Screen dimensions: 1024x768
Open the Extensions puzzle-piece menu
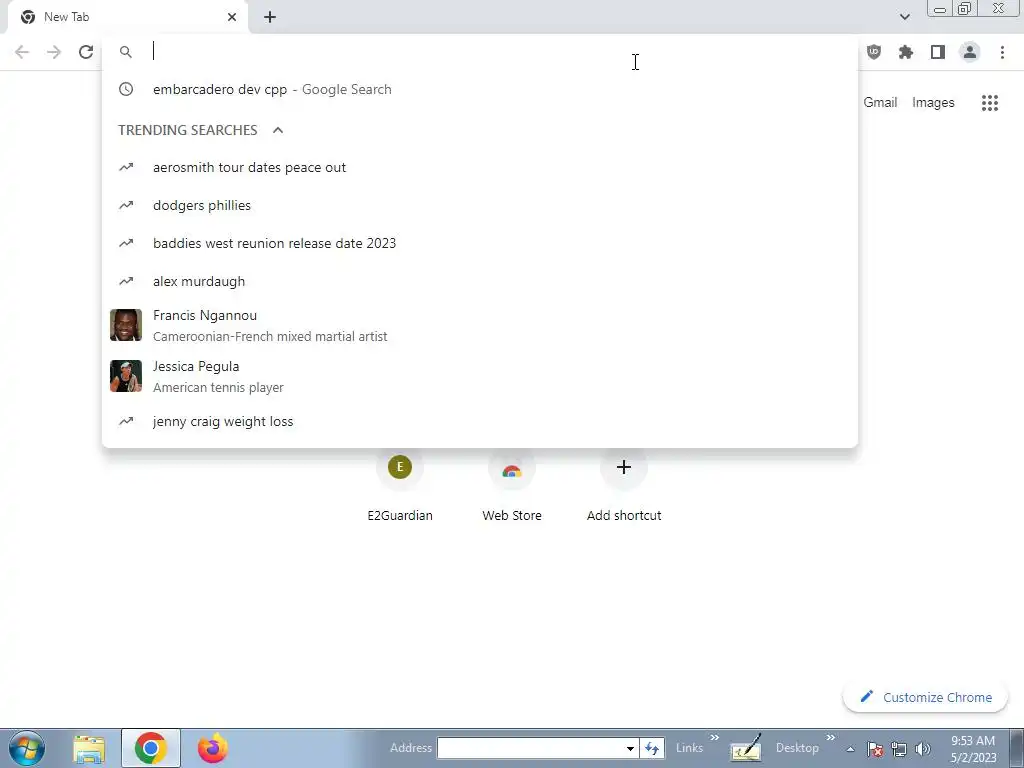pyautogui.click(x=906, y=52)
